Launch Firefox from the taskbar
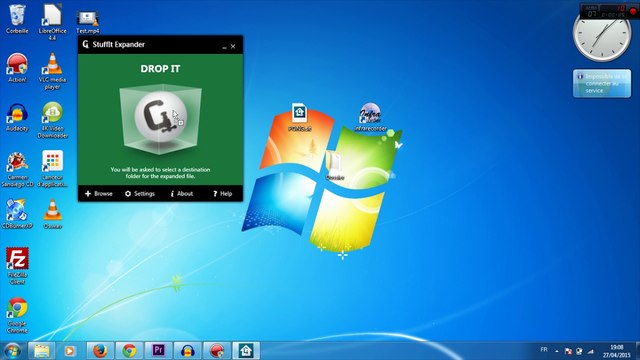 [x=100, y=351]
